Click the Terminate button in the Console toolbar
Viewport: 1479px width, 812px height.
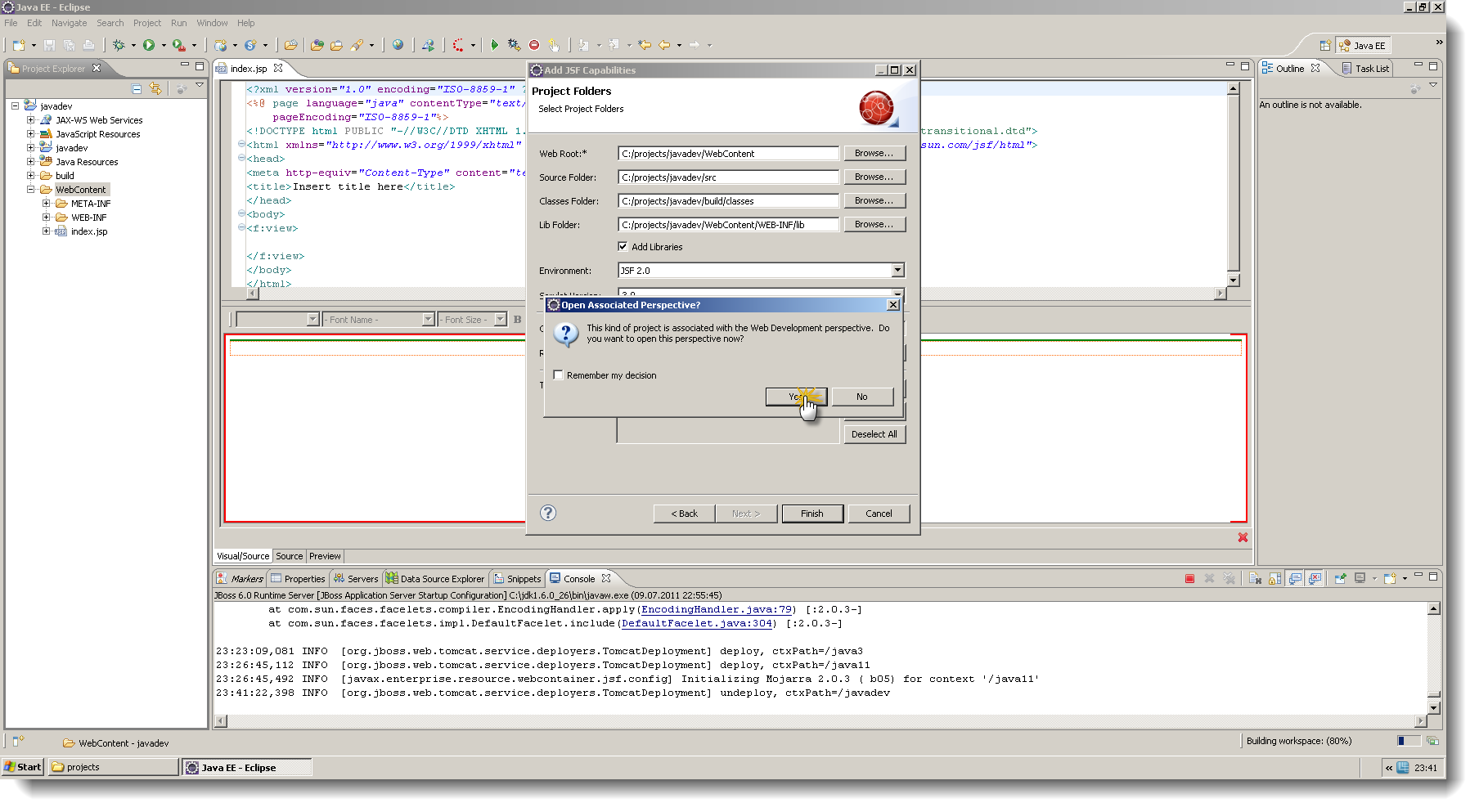coord(1190,578)
